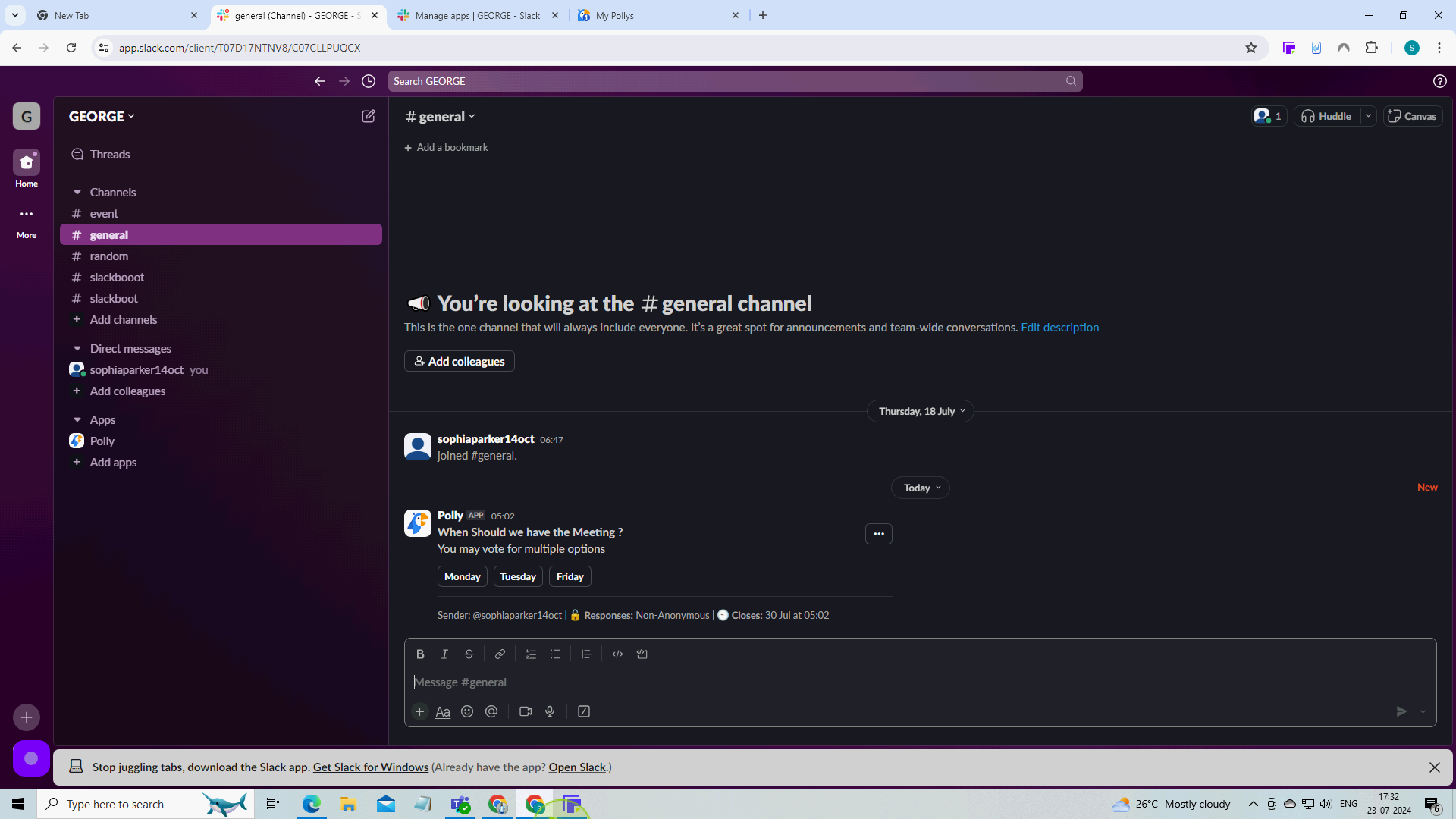Start an ordered list in composer
The height and width of the screenshot is (819, 1456).
pos(531,654)
